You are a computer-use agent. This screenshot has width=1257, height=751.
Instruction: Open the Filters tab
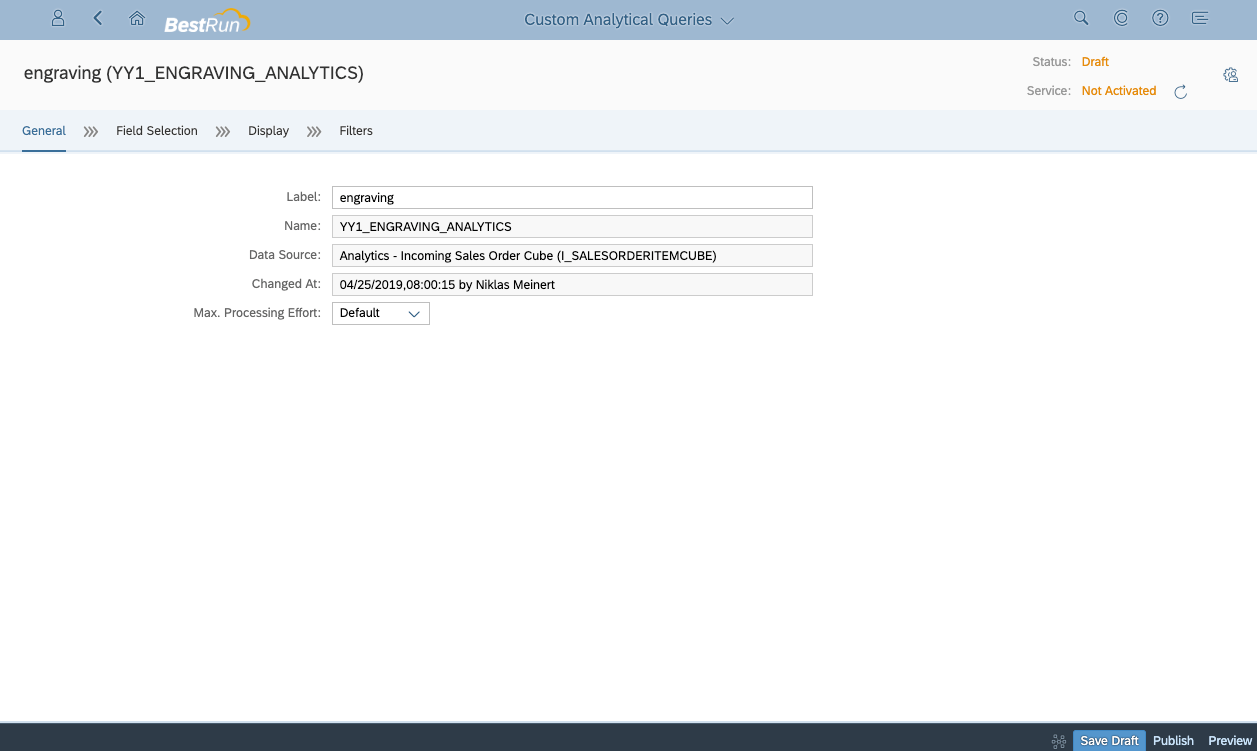pyautogui.click(x=356, y=131)
